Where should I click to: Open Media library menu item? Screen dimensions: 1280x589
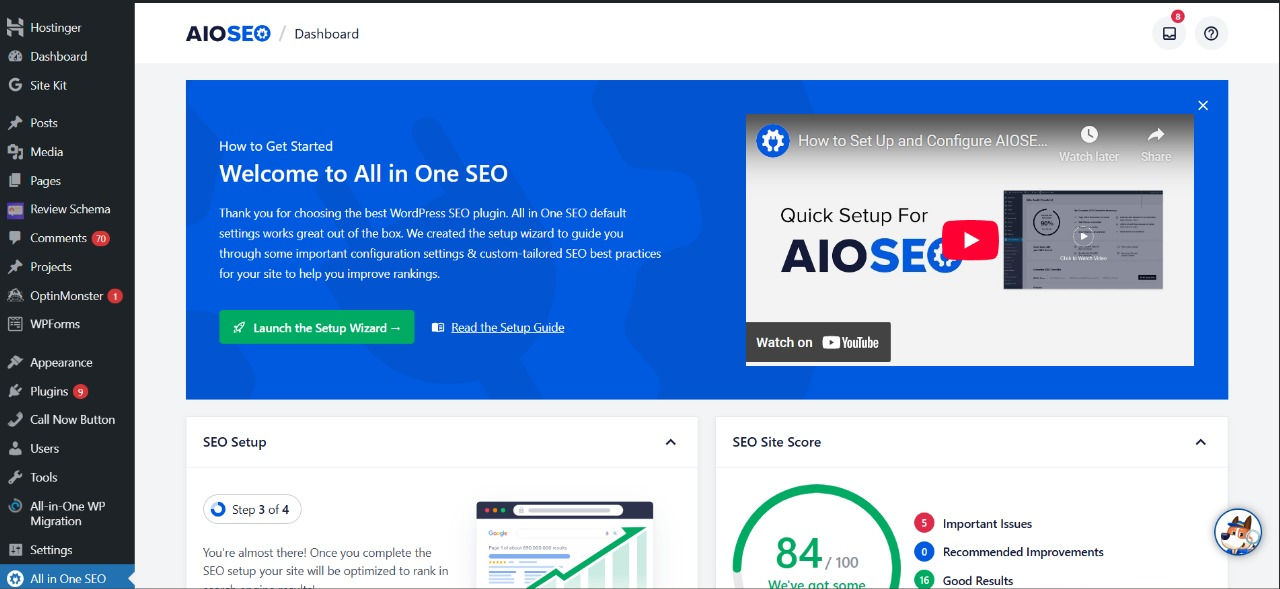coord(67,152)
